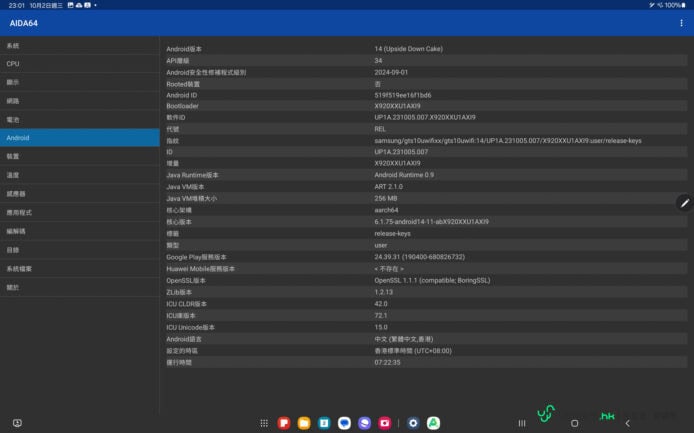The width and height of the screenshot is (694, 433).
Task: Select build ID UP1A.231005.007.X920XXU1AXI9
Action: pyautogui.click(x=425, y=117)
